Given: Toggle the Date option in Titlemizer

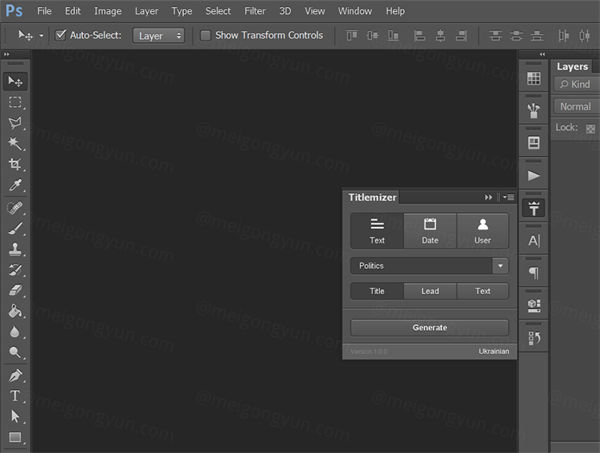Looking at the screenshot, I should [x=430, y=230].
